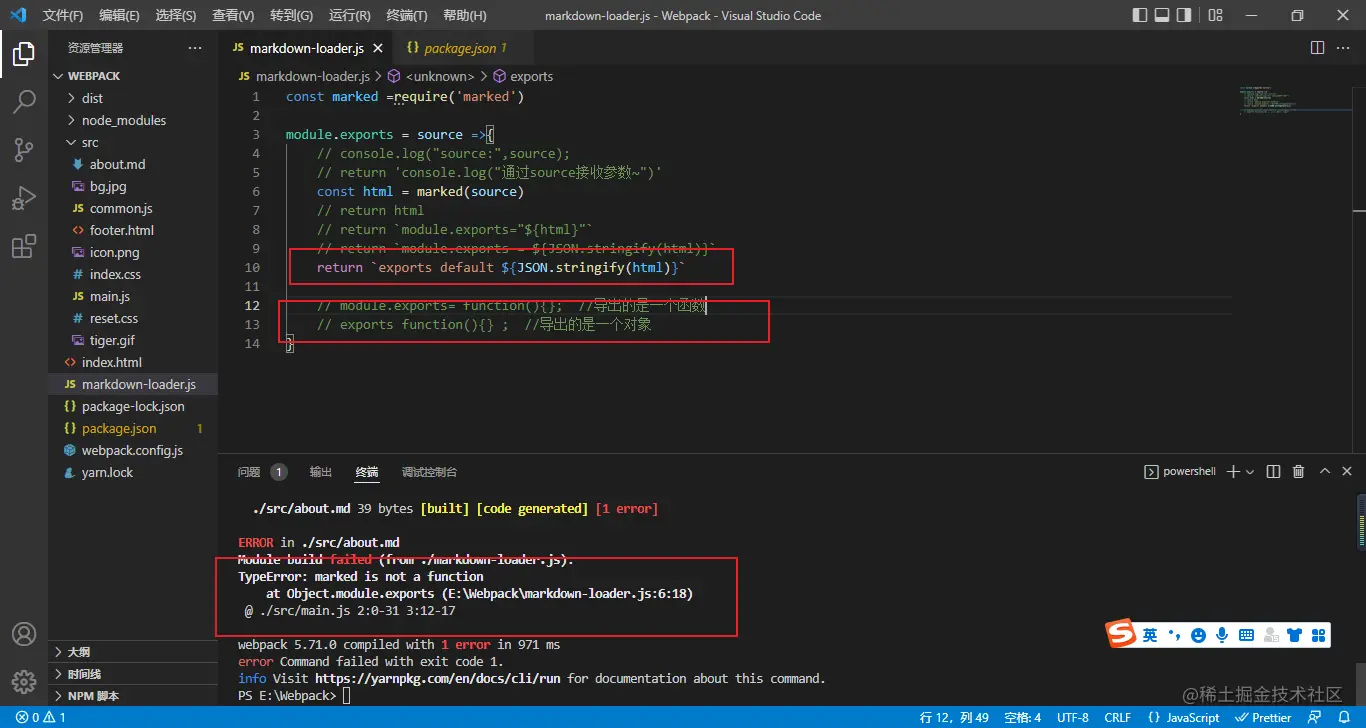Click the VS Code logo in title bar

coord(17,15)
